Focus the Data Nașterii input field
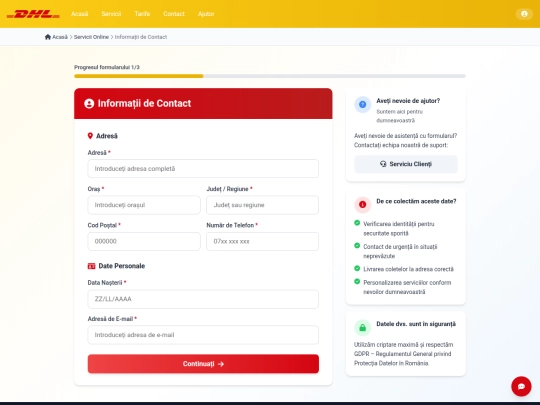Screen dimensions: 540x405 click(x=203, y=299)
